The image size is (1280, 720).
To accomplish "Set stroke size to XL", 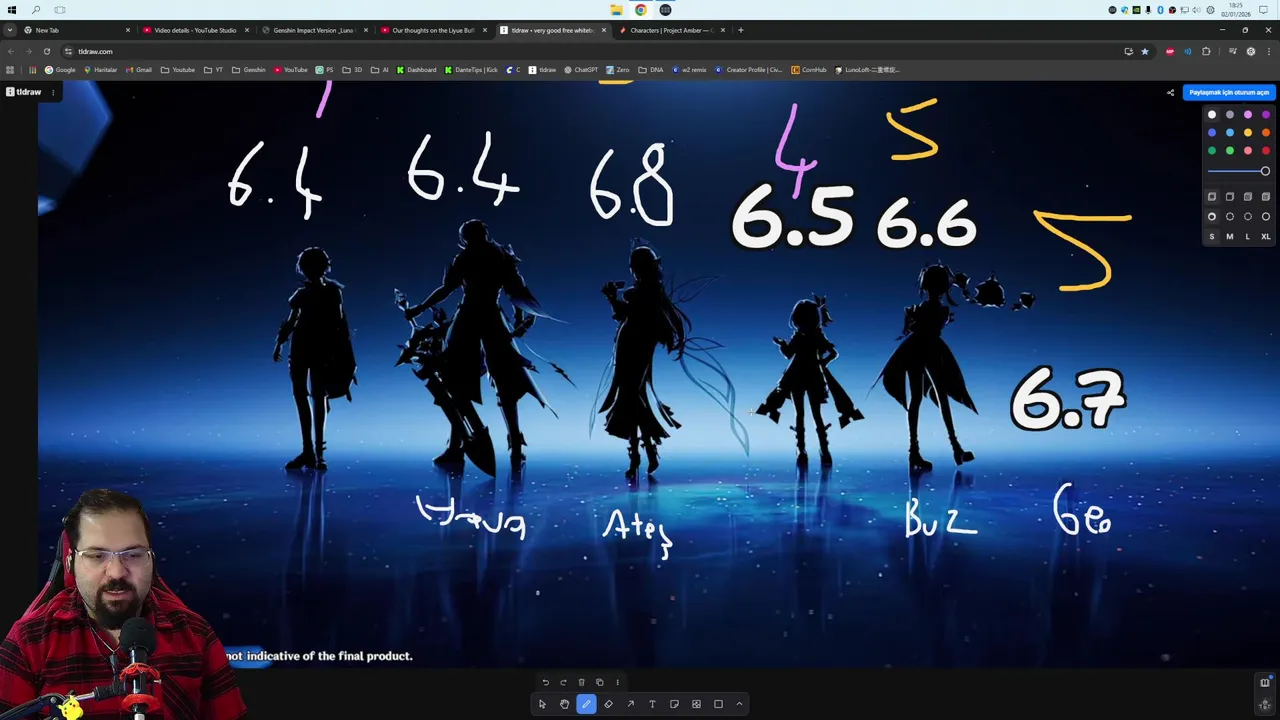I will 1266,237.
